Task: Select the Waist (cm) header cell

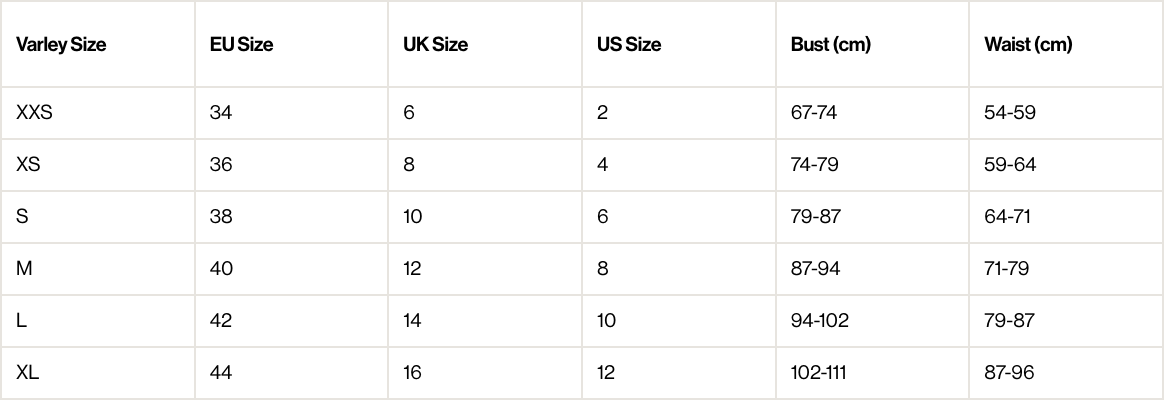Action: coord(1028,44)
